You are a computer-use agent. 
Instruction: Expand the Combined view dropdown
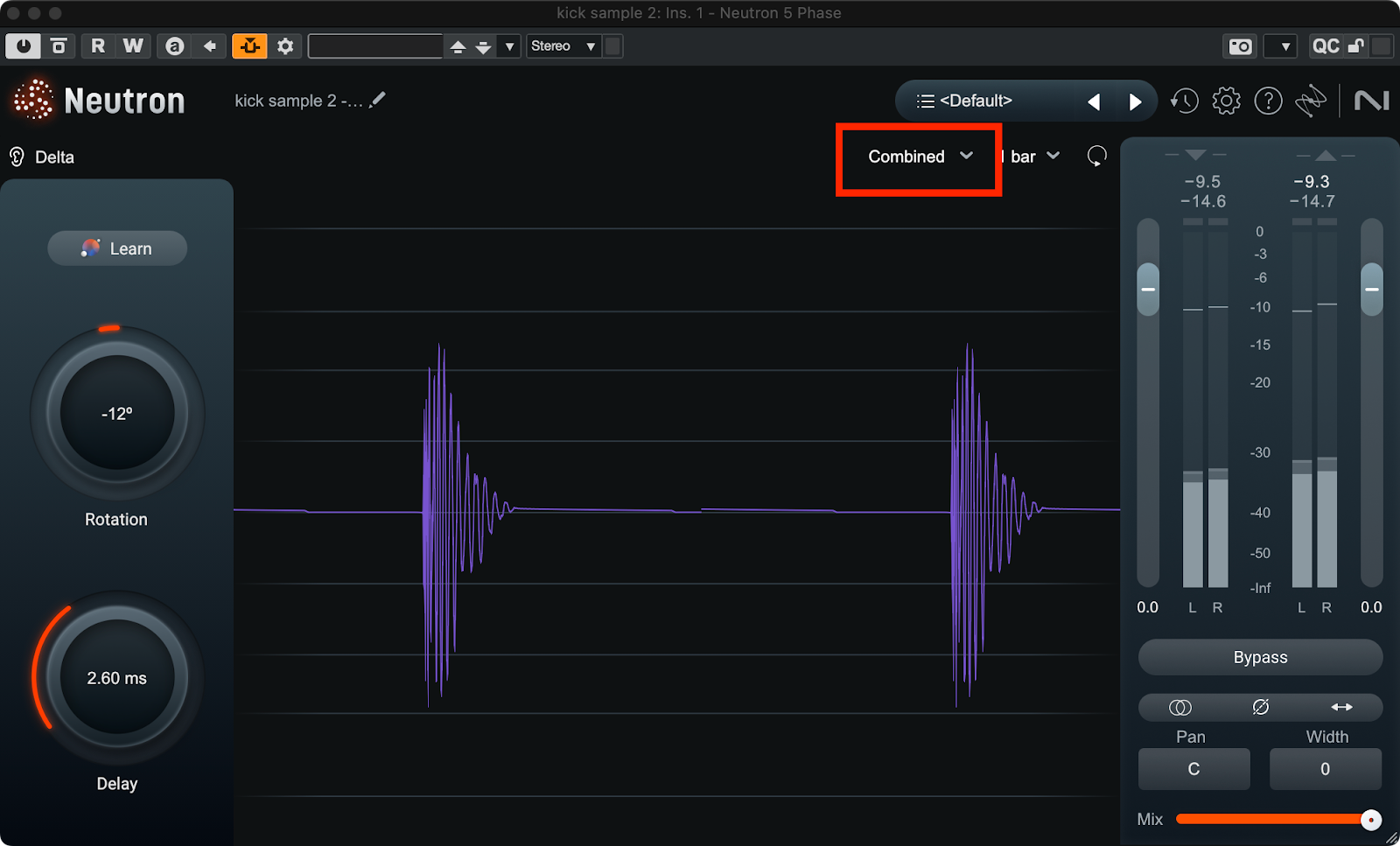click(x=919, y=157)
